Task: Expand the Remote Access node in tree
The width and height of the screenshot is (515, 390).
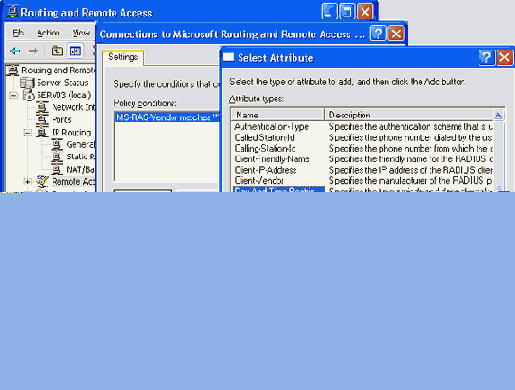Action: pos(28,182)
